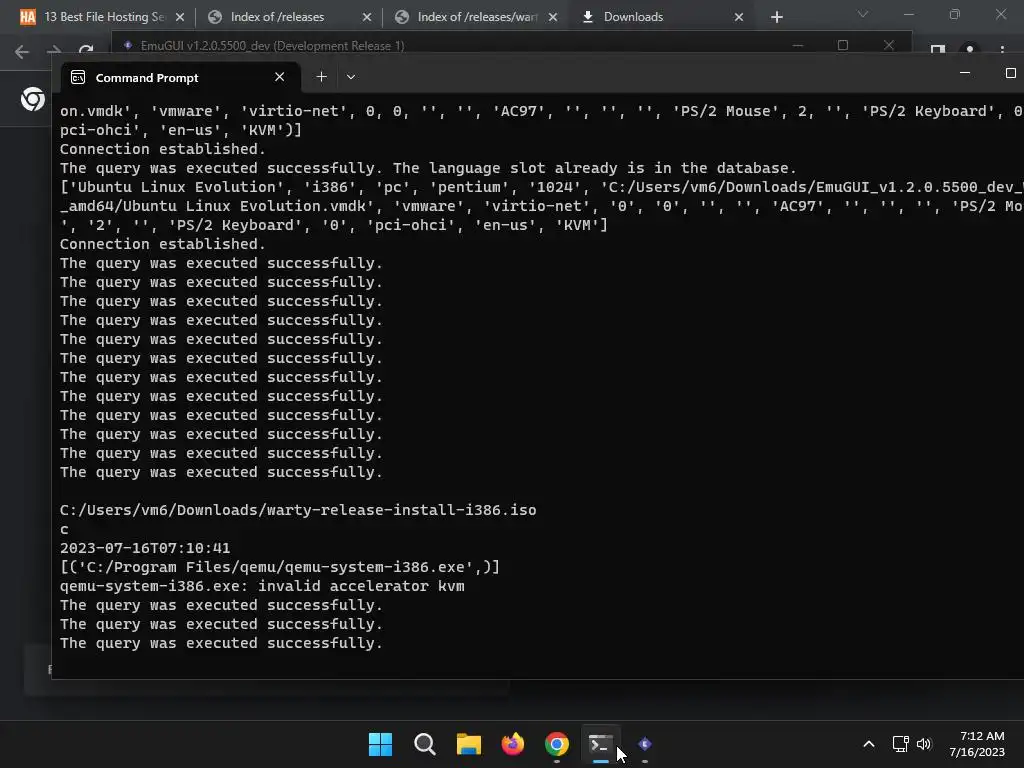Click the 'Ubuntu Linux Evolution' list line
This screenshot has height=768, width=1024.
point(542,187)
